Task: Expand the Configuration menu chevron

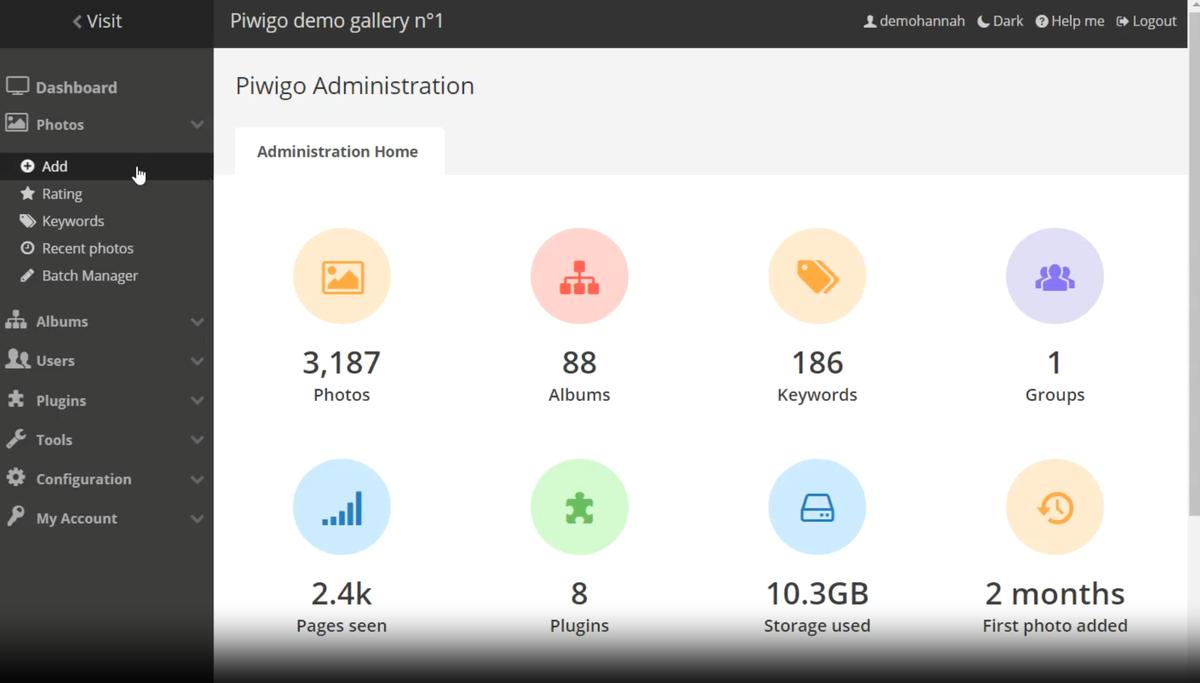Action: [197, 479]
